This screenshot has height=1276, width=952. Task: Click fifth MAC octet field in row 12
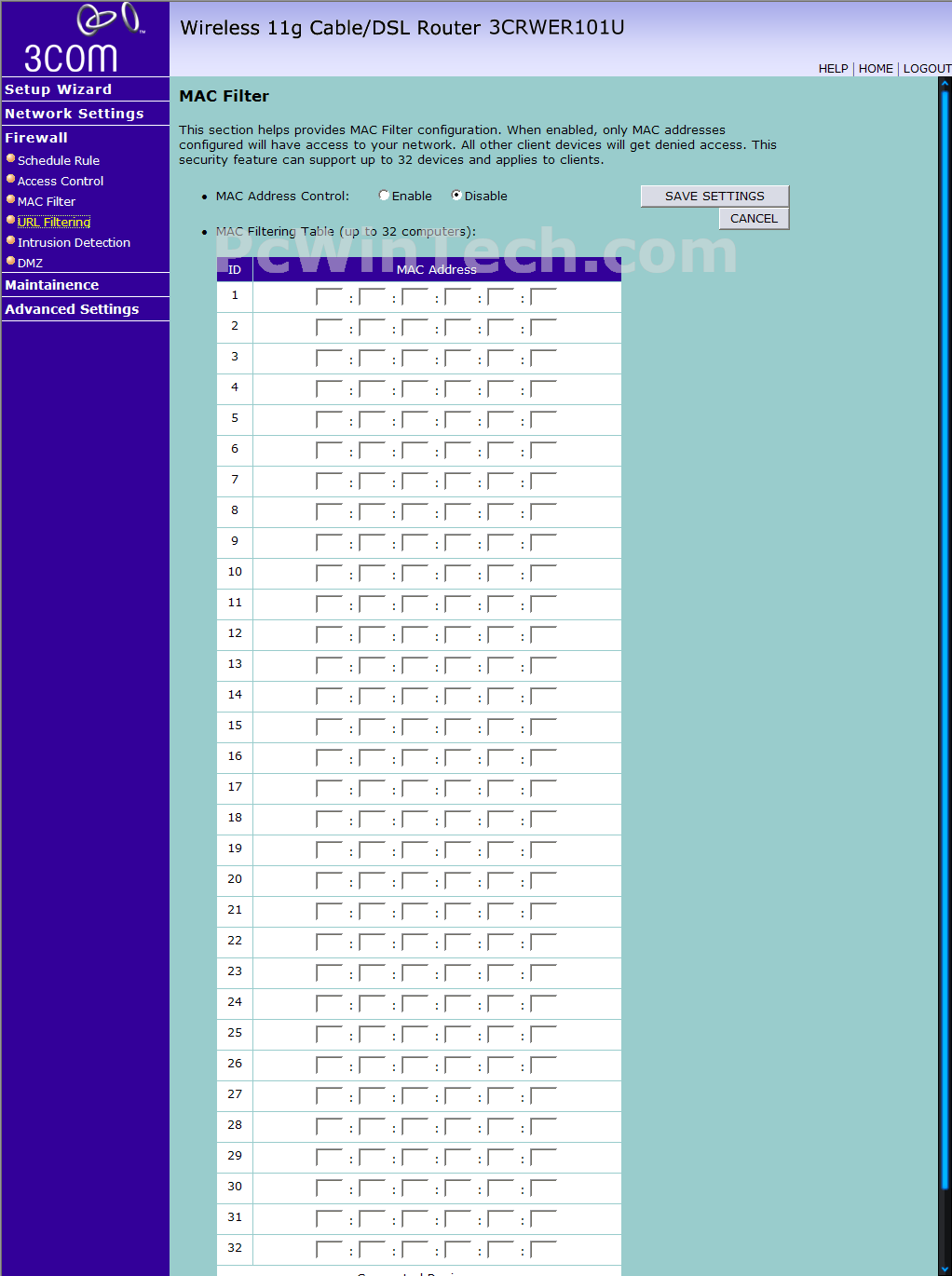tap(501, 635)
